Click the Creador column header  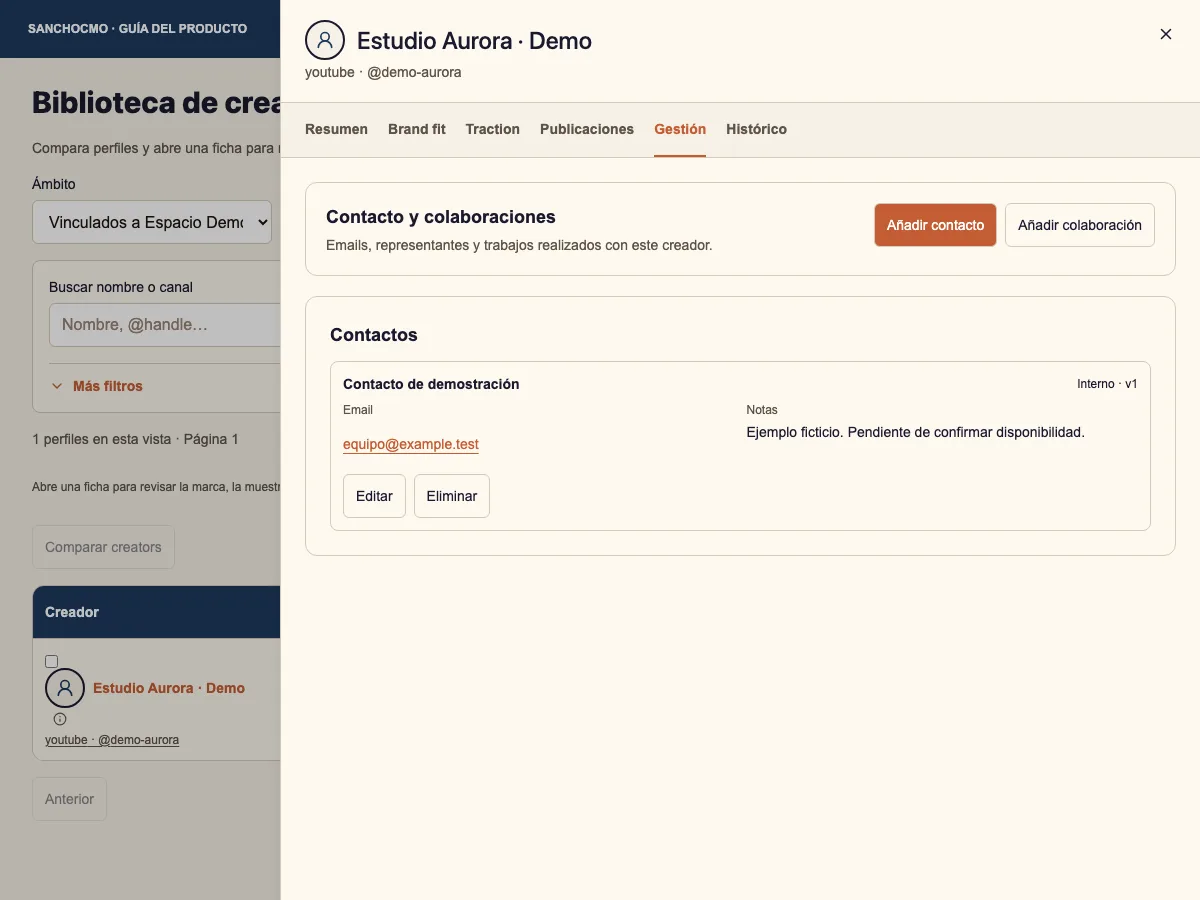[72, 612]
